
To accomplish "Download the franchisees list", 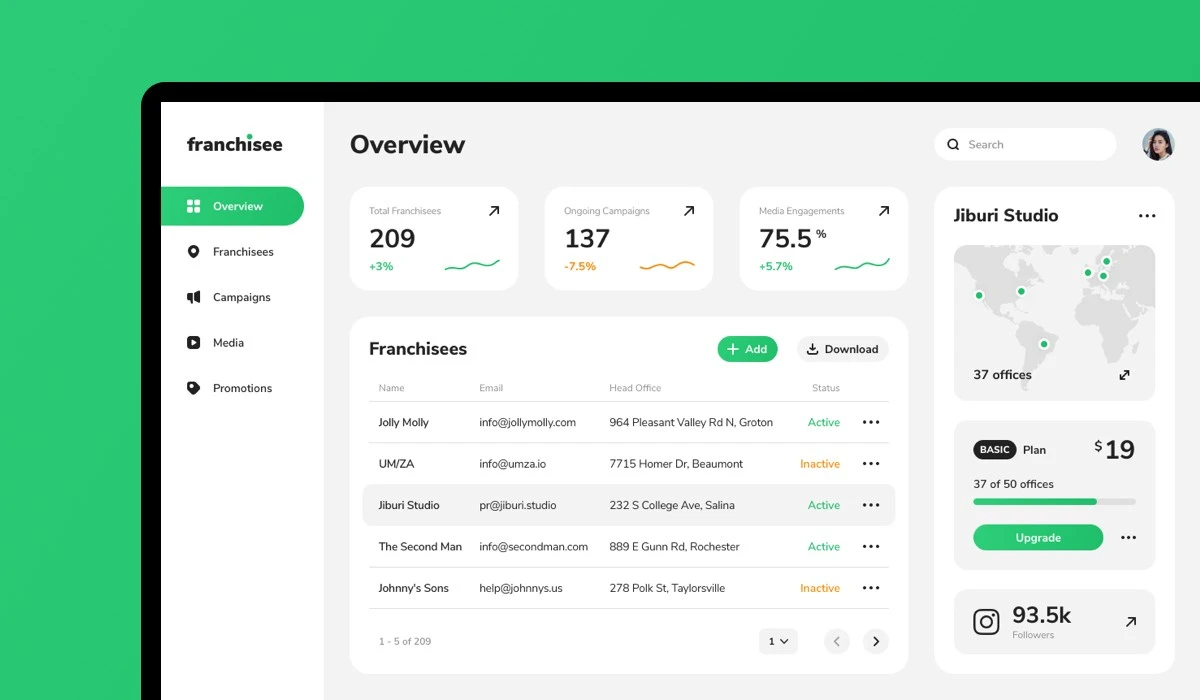I will pos(843,349).
